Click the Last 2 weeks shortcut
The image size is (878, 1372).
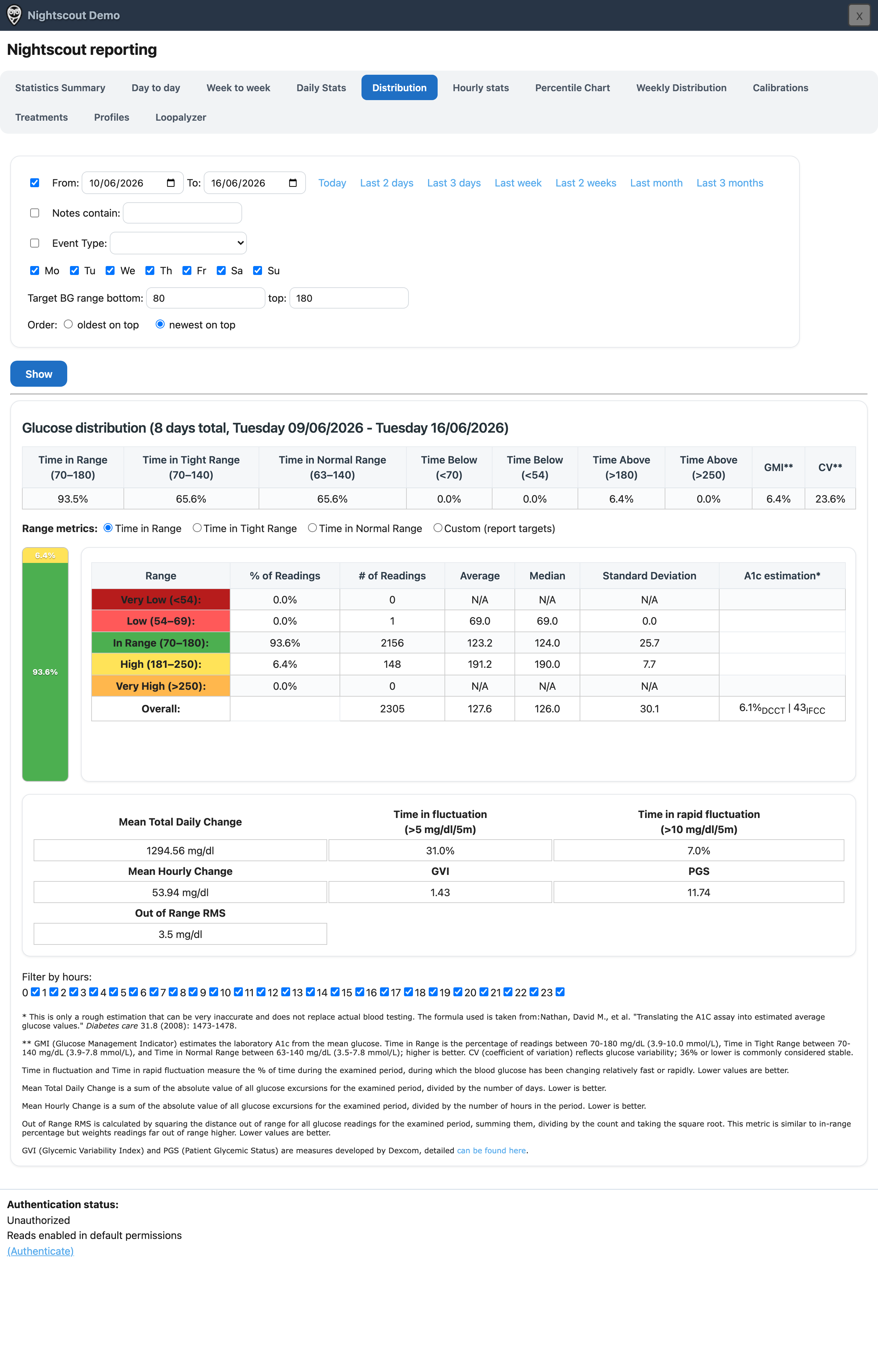click(586, 183)
